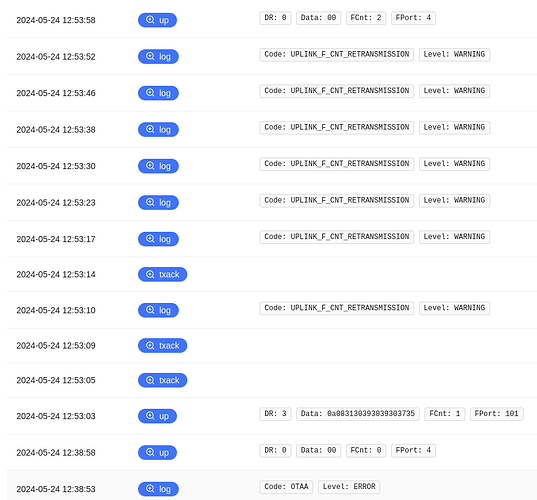Click magnifier icon on 12:53:23 log row
The image size is (537, 500).
pos(150,202)
